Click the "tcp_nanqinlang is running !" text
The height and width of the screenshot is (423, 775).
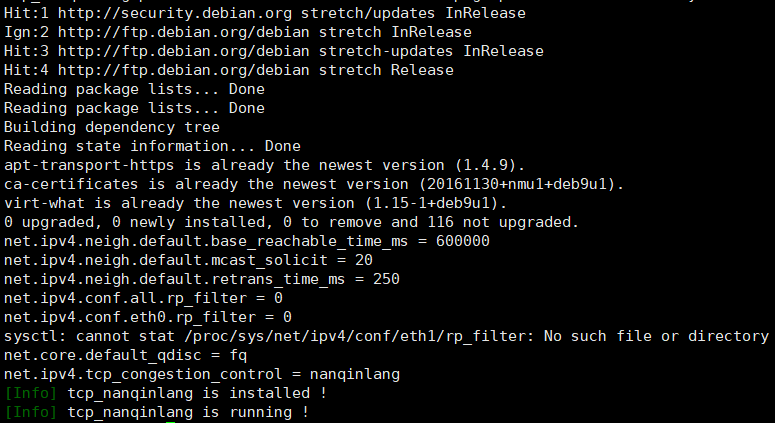188,412
